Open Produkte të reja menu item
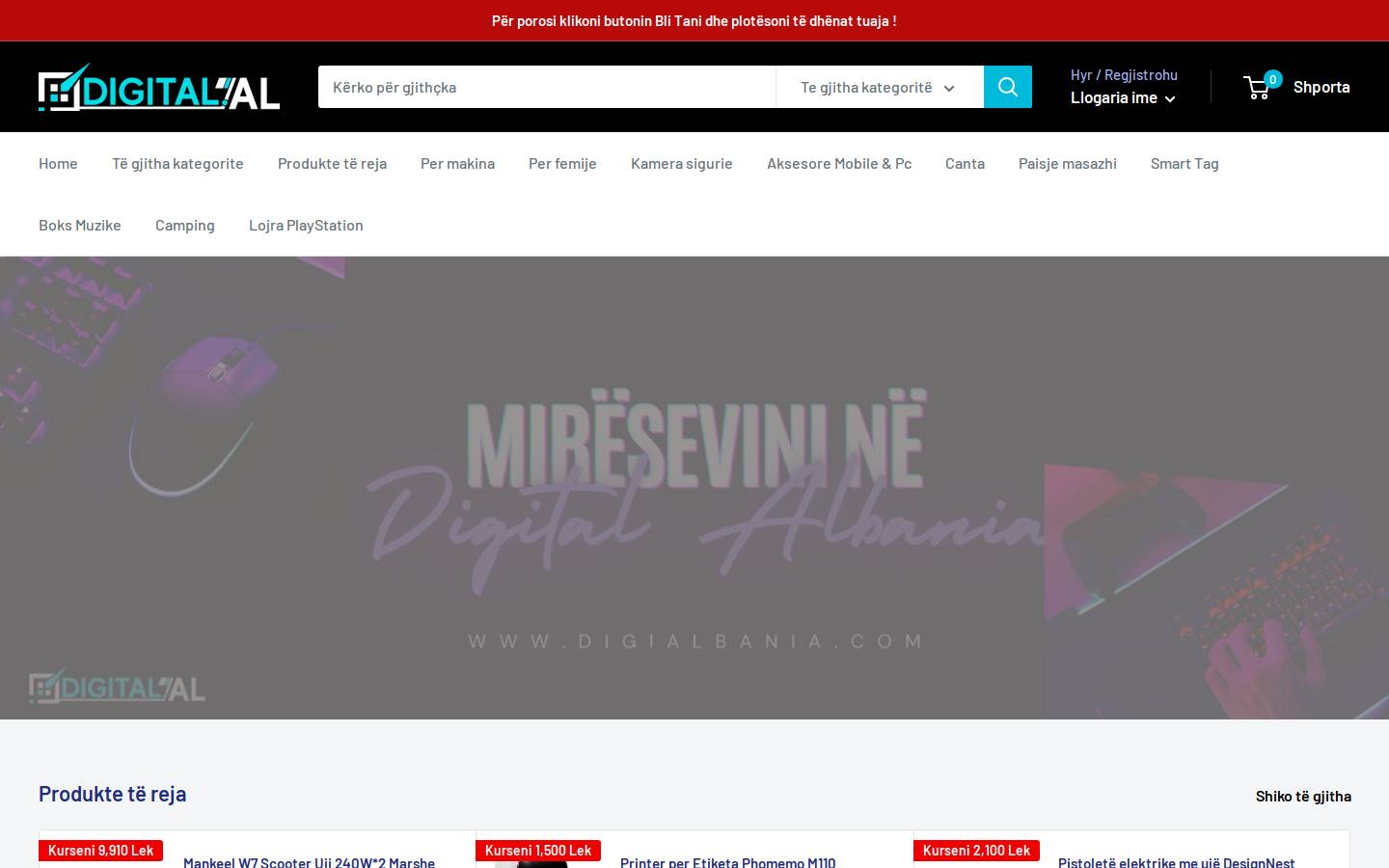The image size is (1389, 868). (x=332, y=163)
